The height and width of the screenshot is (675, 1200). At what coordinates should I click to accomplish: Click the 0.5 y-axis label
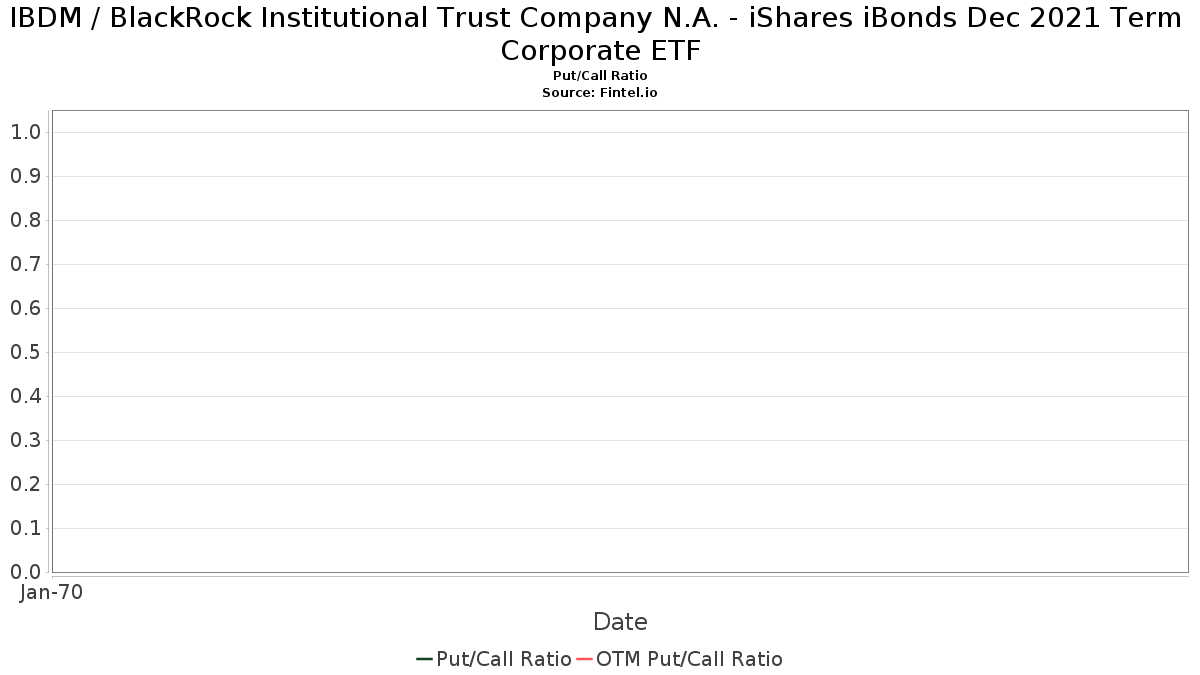(x=25, y=352)
